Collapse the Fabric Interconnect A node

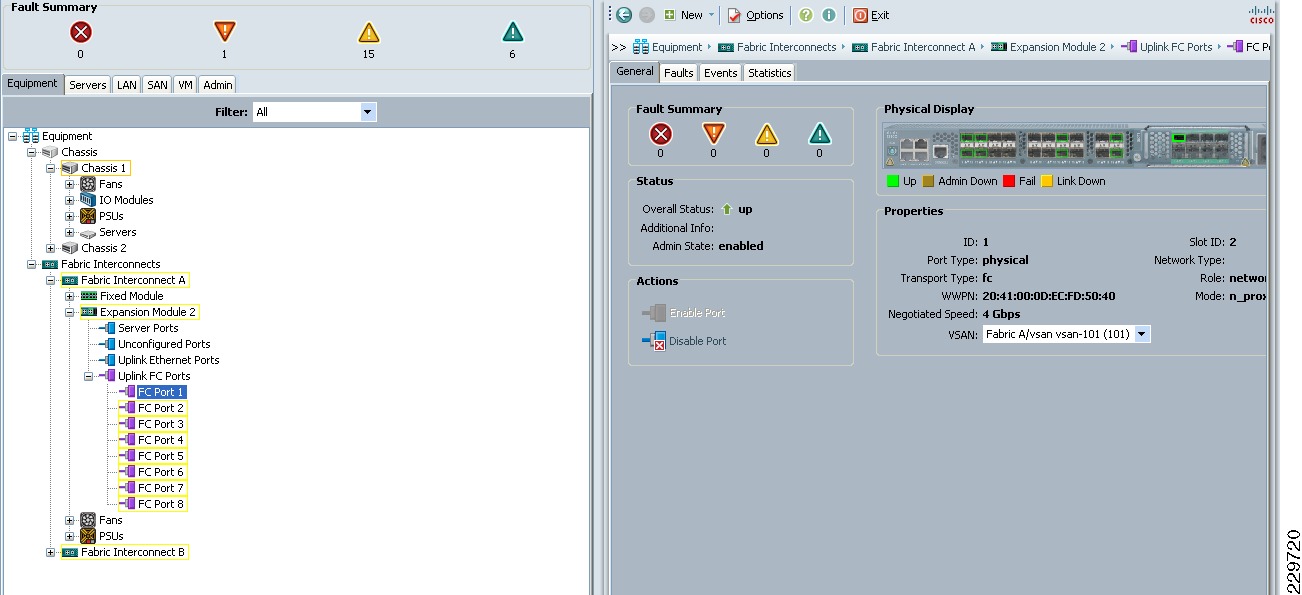pos(51,280)
